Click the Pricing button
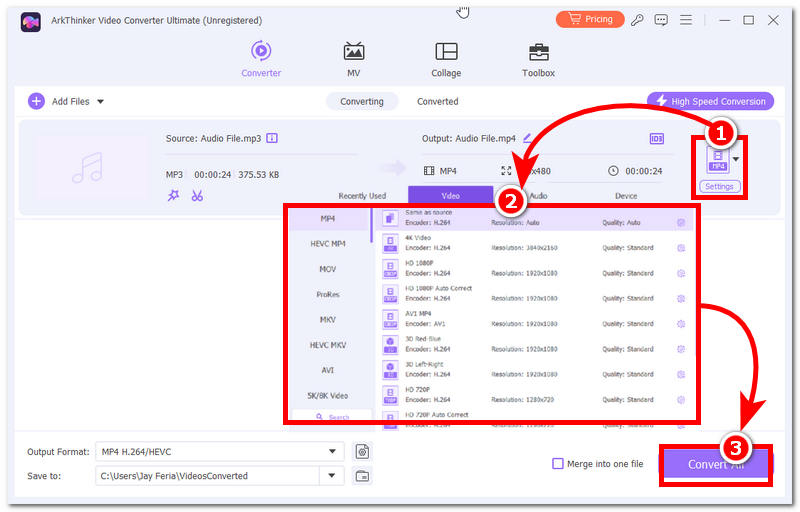The width and height of the screenshot is (800, 512). [x=590, y=19]
